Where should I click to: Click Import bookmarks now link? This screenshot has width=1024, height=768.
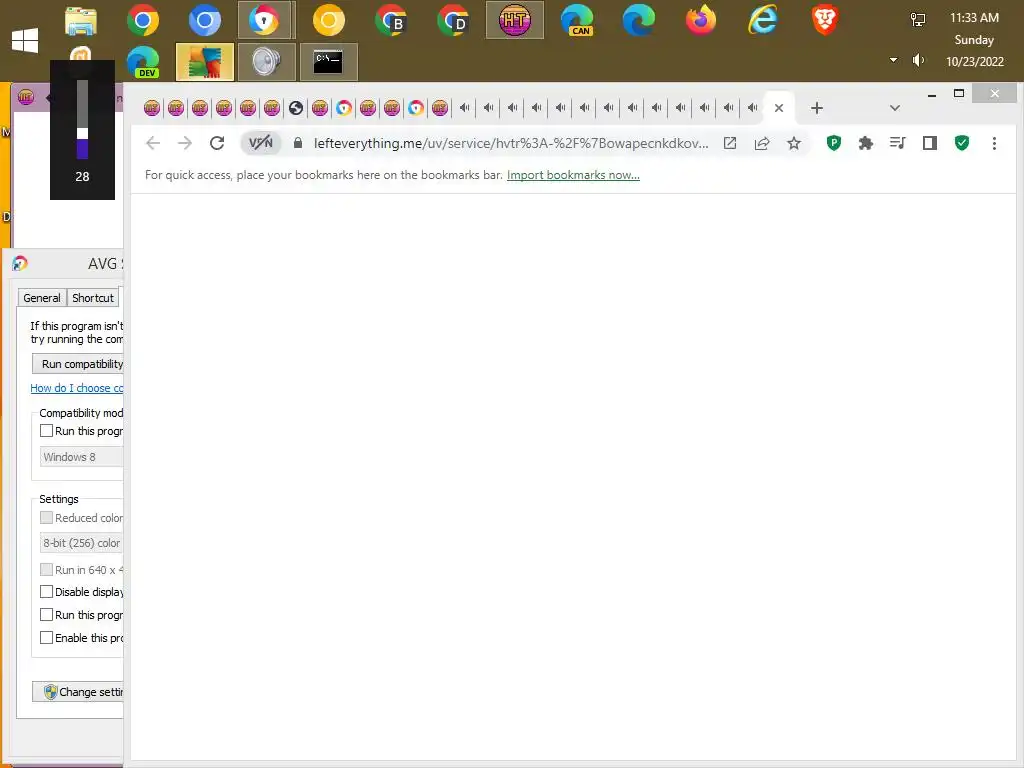tap(573, 175)
